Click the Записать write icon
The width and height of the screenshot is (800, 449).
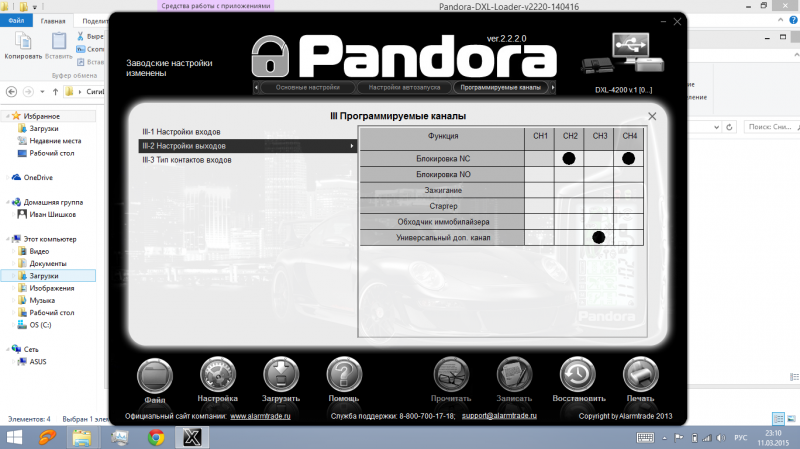pyautogui.click(x=514, y=376)
